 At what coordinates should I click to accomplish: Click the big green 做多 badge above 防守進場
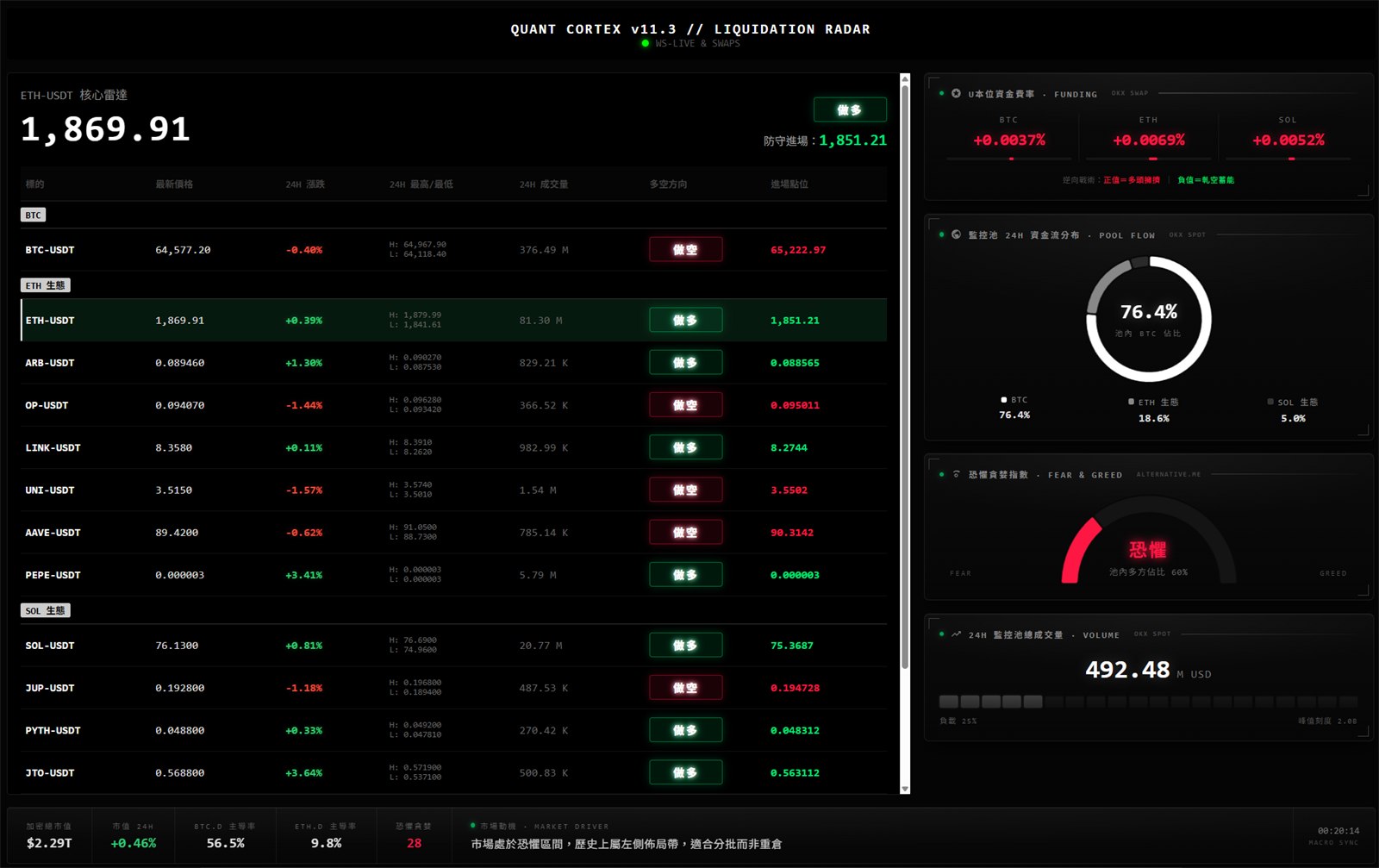(x=850, y=109)
